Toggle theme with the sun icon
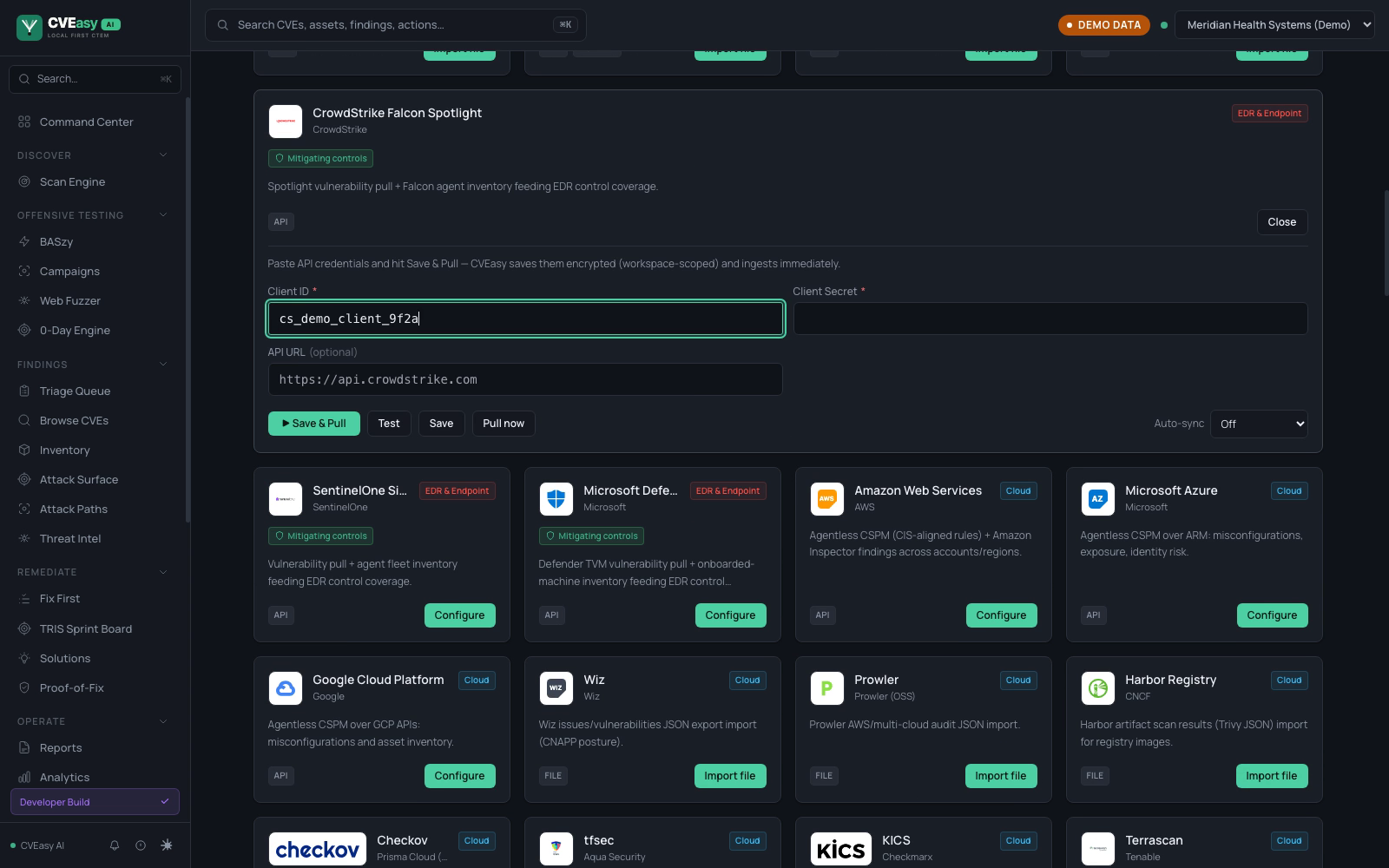Image resolution: width=1389 pixels, height=868 pixels. pos(167,845)
